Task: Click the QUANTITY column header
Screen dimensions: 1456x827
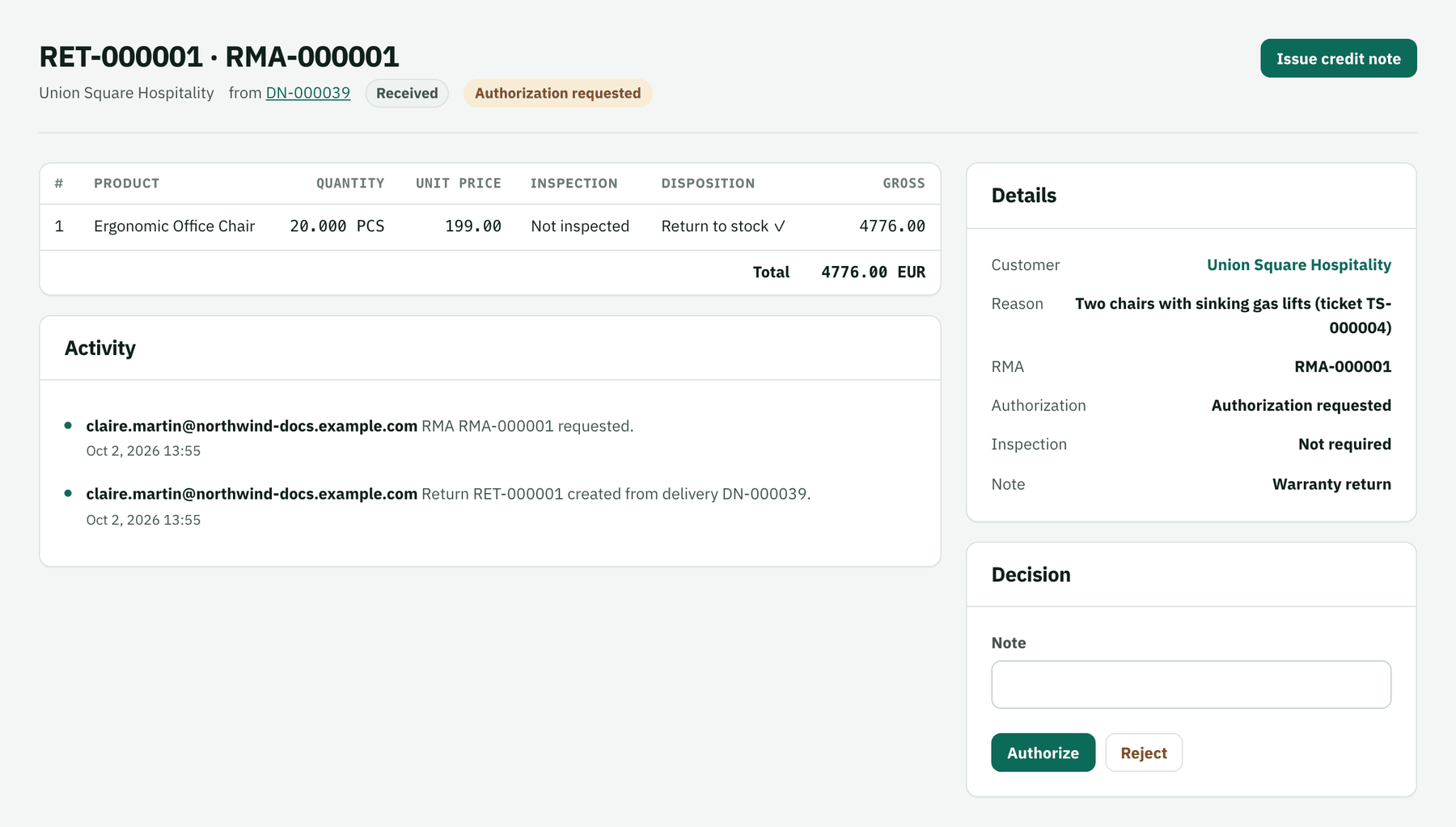Action: tap(350, 184)
